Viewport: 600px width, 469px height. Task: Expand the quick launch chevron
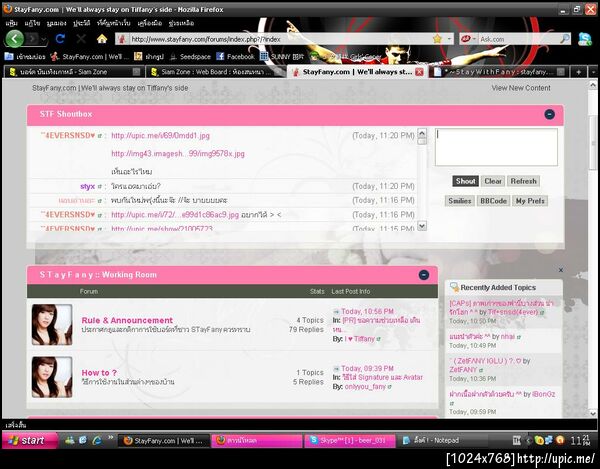[111, 437]
